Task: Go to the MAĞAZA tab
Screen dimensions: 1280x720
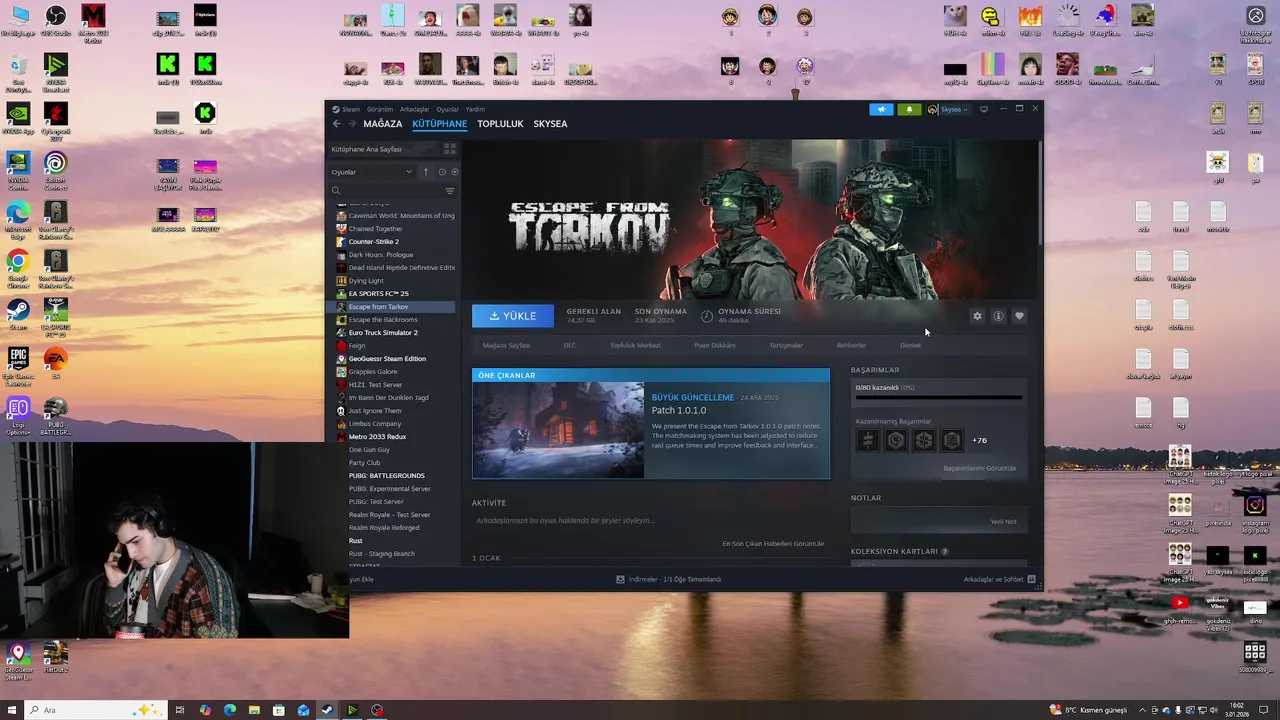Action: pyautogui.click(x=383, y=124)
